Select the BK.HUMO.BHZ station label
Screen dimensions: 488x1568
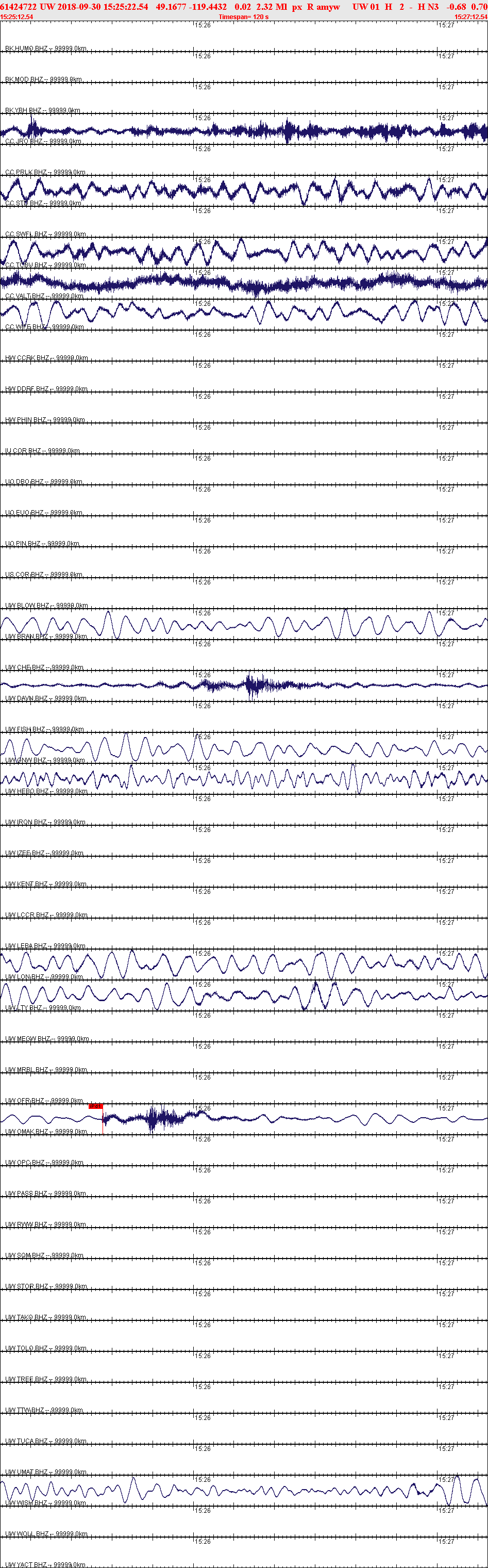46,48
